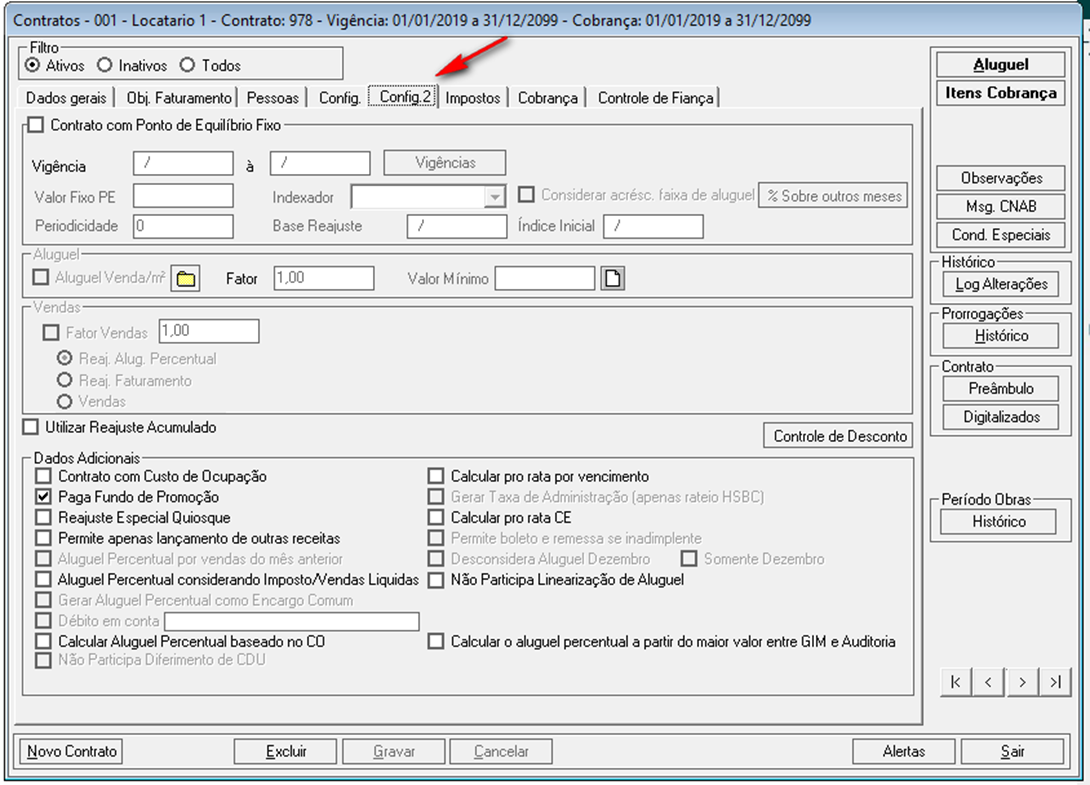Click the Preâmbulo button
This screenshot has height=785, width=1090.
(x=1001, y=389)
